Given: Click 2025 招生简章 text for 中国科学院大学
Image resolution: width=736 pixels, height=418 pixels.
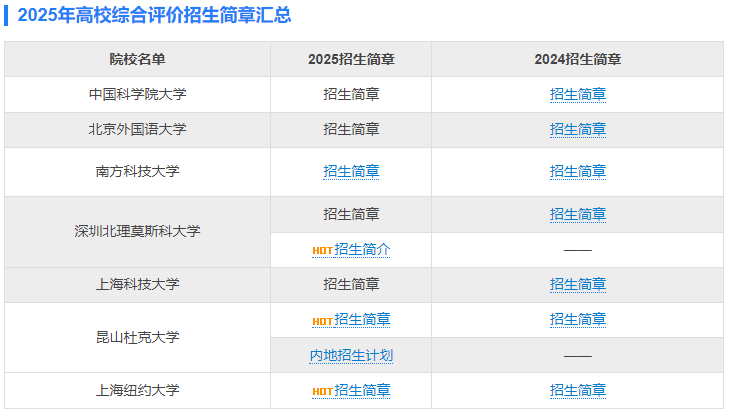Looking at the screenshot, I should (x=351, y=94).
